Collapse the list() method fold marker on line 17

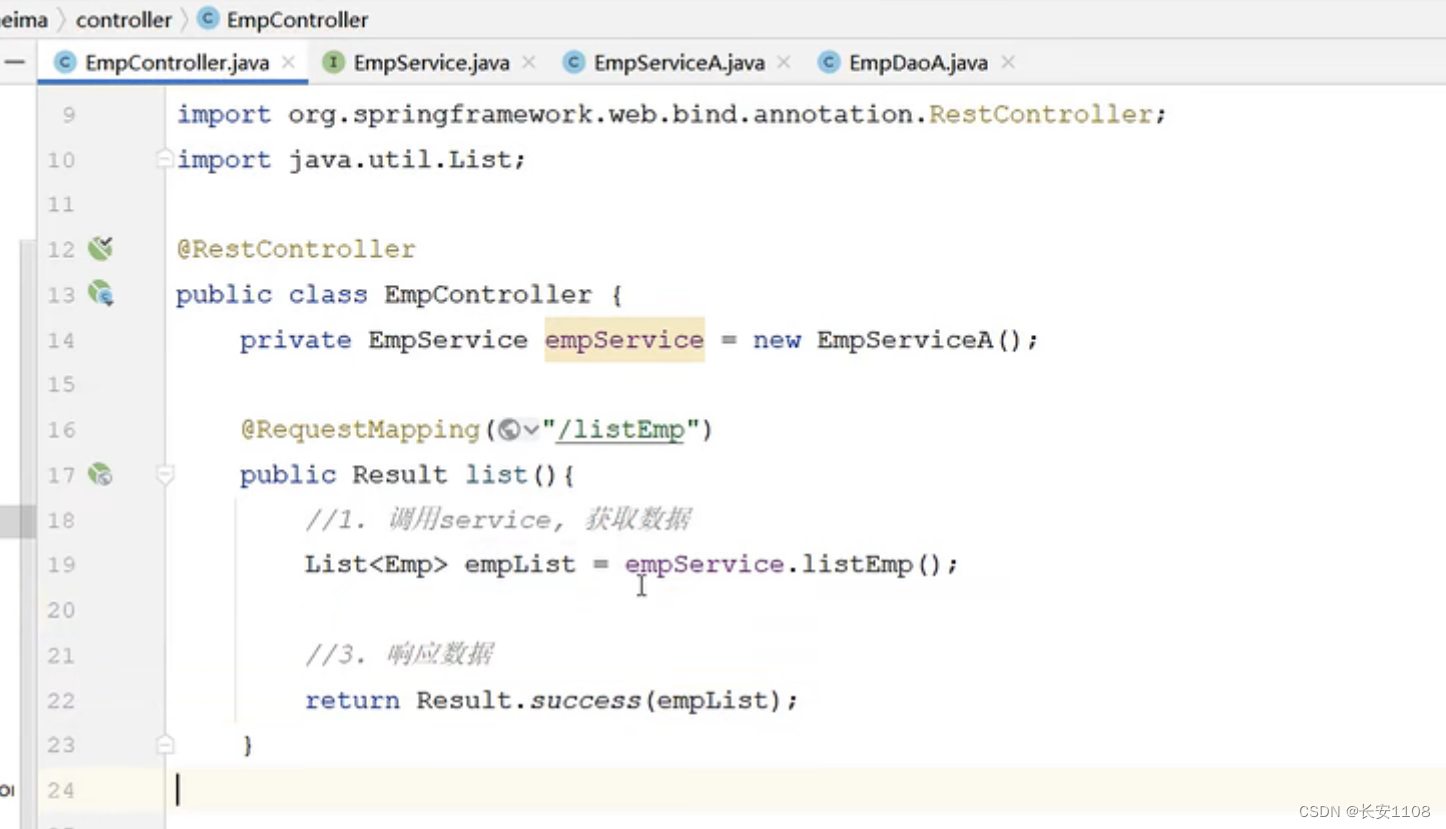coord(165,474)
